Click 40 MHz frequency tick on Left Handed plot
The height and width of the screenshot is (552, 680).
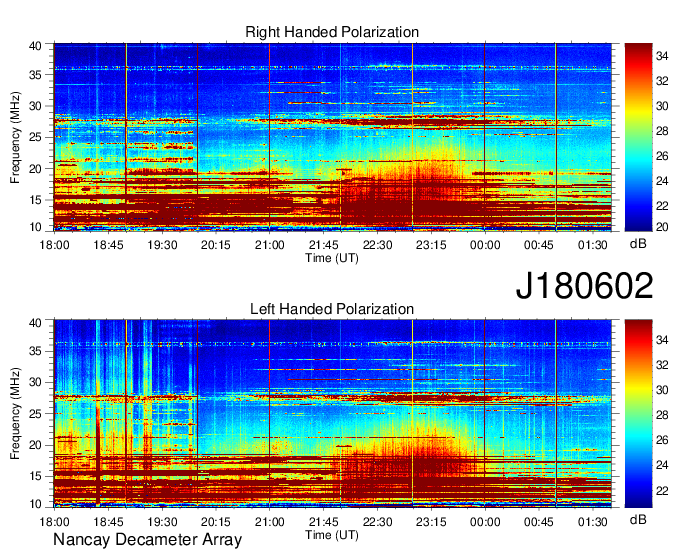click(x=35, y=323)
